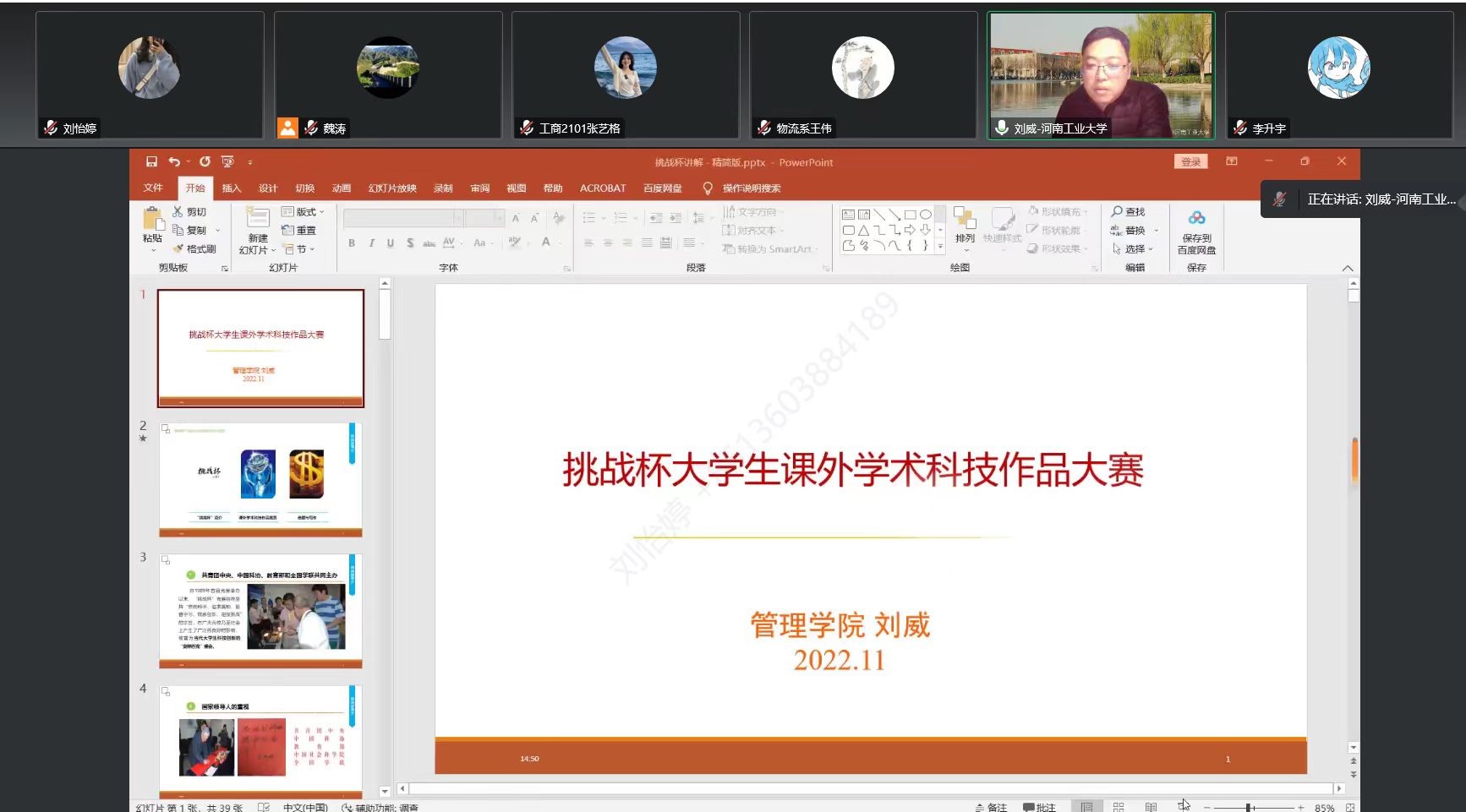This screenshot has height=812, width=1466.
Task: Click the Reset (重置) slide button
Action: pos(298,231)
